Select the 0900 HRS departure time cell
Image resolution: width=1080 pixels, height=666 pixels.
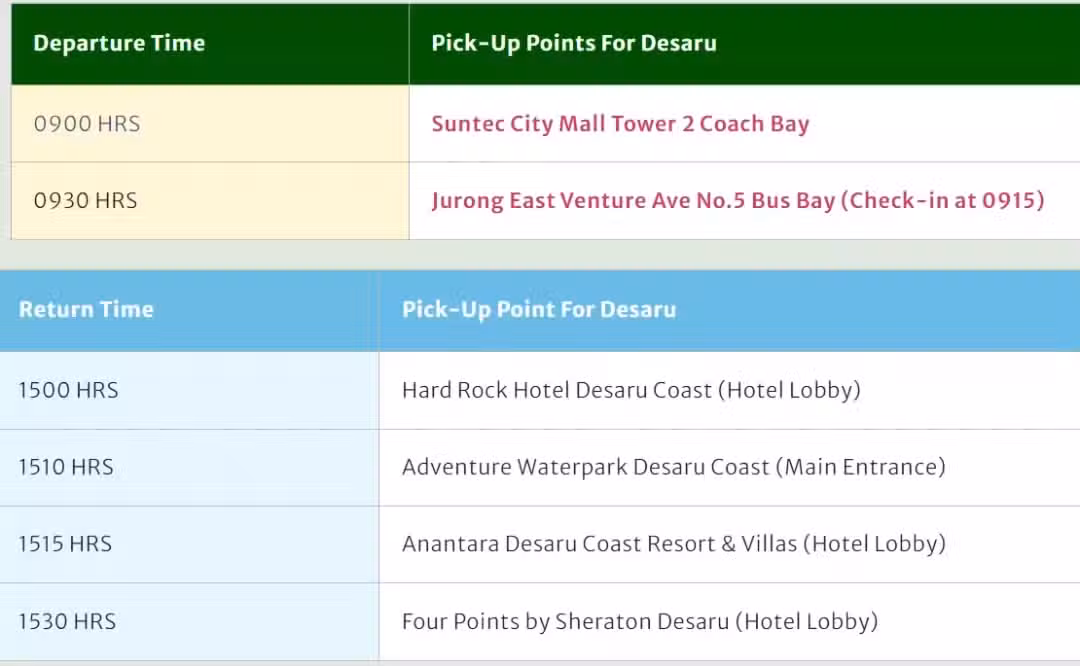coord(210,124)
